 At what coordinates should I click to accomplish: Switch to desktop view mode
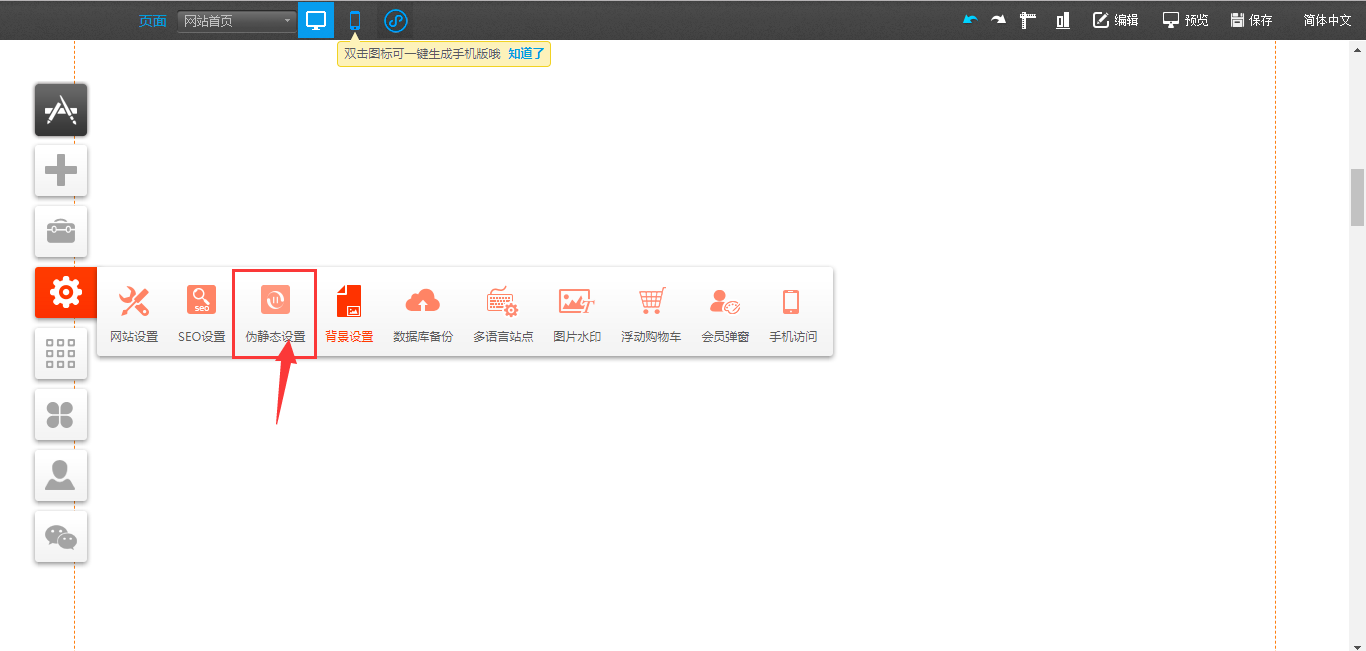point(316,20)
